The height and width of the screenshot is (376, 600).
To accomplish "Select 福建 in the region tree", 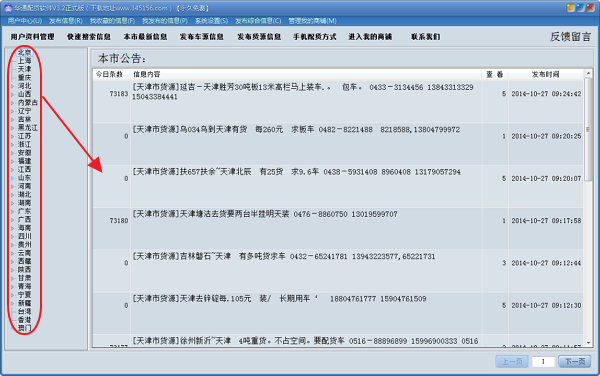I will pos(24,161).
